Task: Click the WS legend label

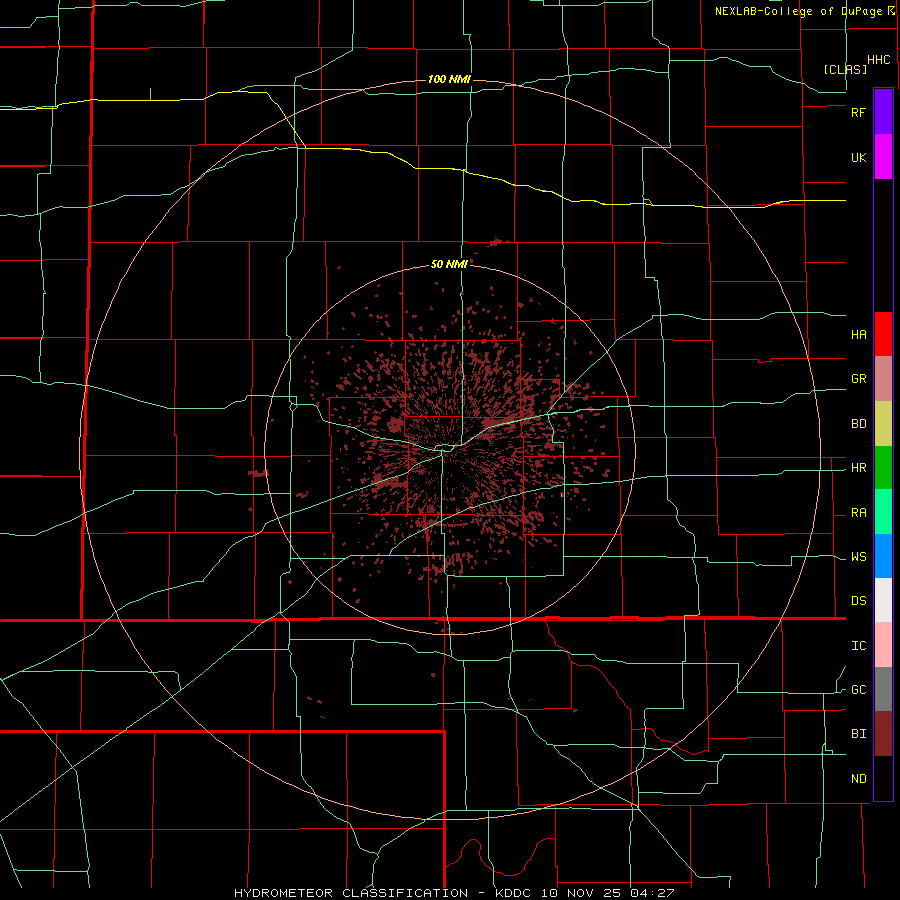Action: [x=859, y=557]
